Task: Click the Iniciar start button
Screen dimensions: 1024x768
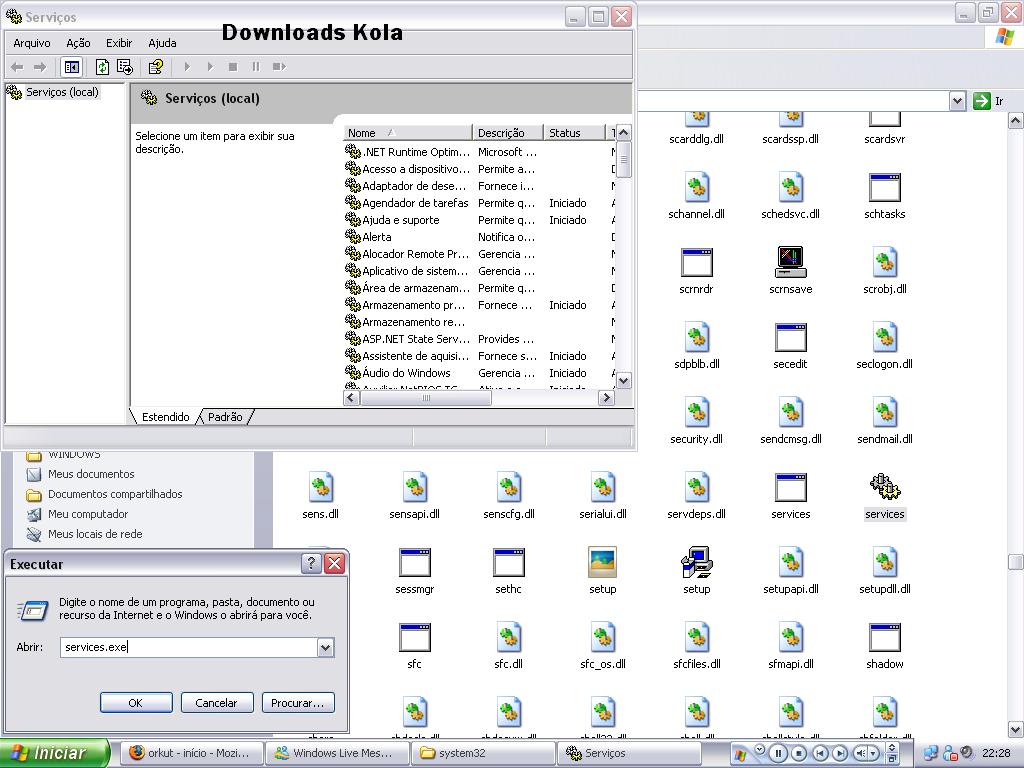Action: click(54, 753)
